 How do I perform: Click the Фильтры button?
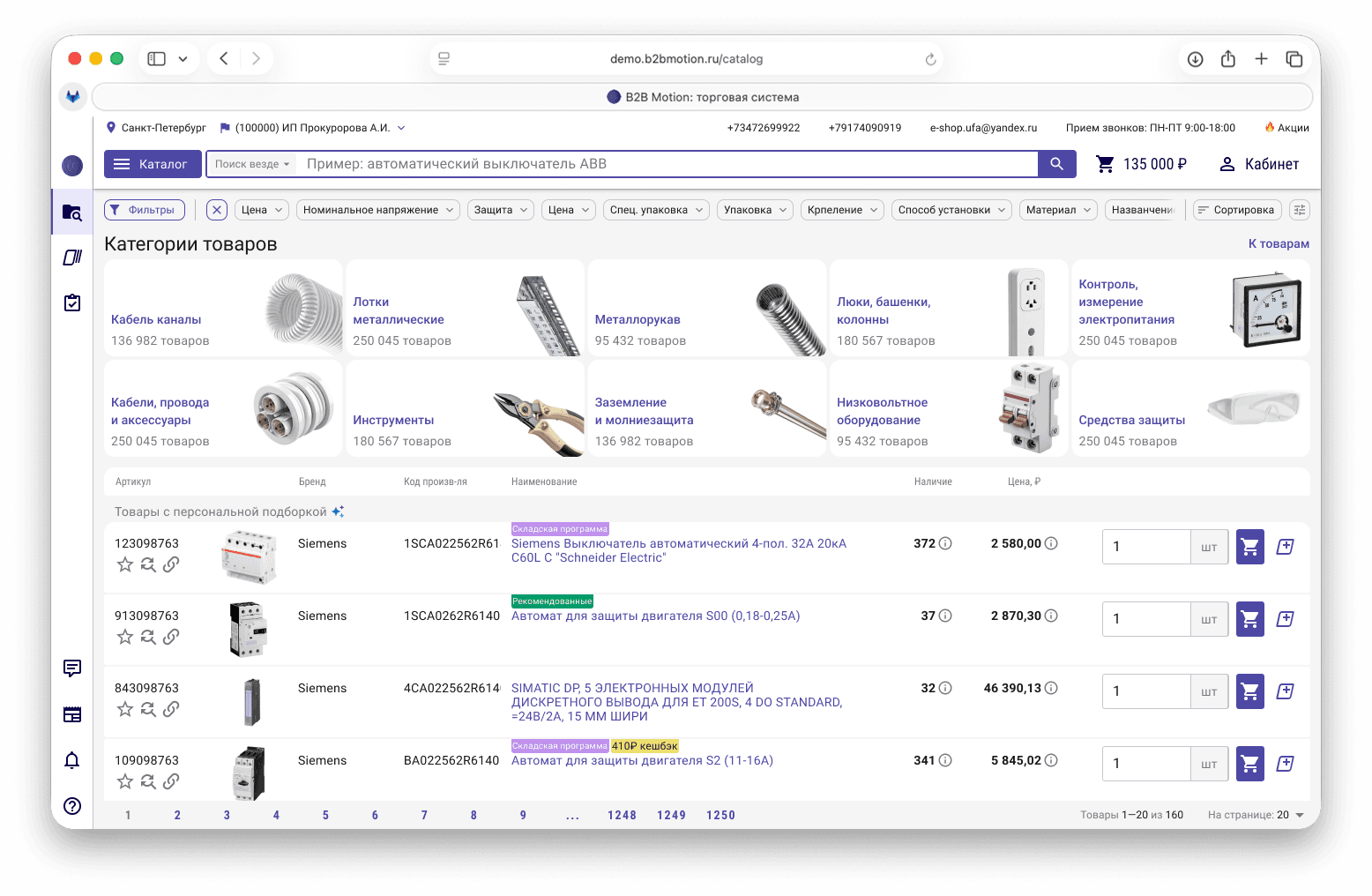tap(145, 210)
